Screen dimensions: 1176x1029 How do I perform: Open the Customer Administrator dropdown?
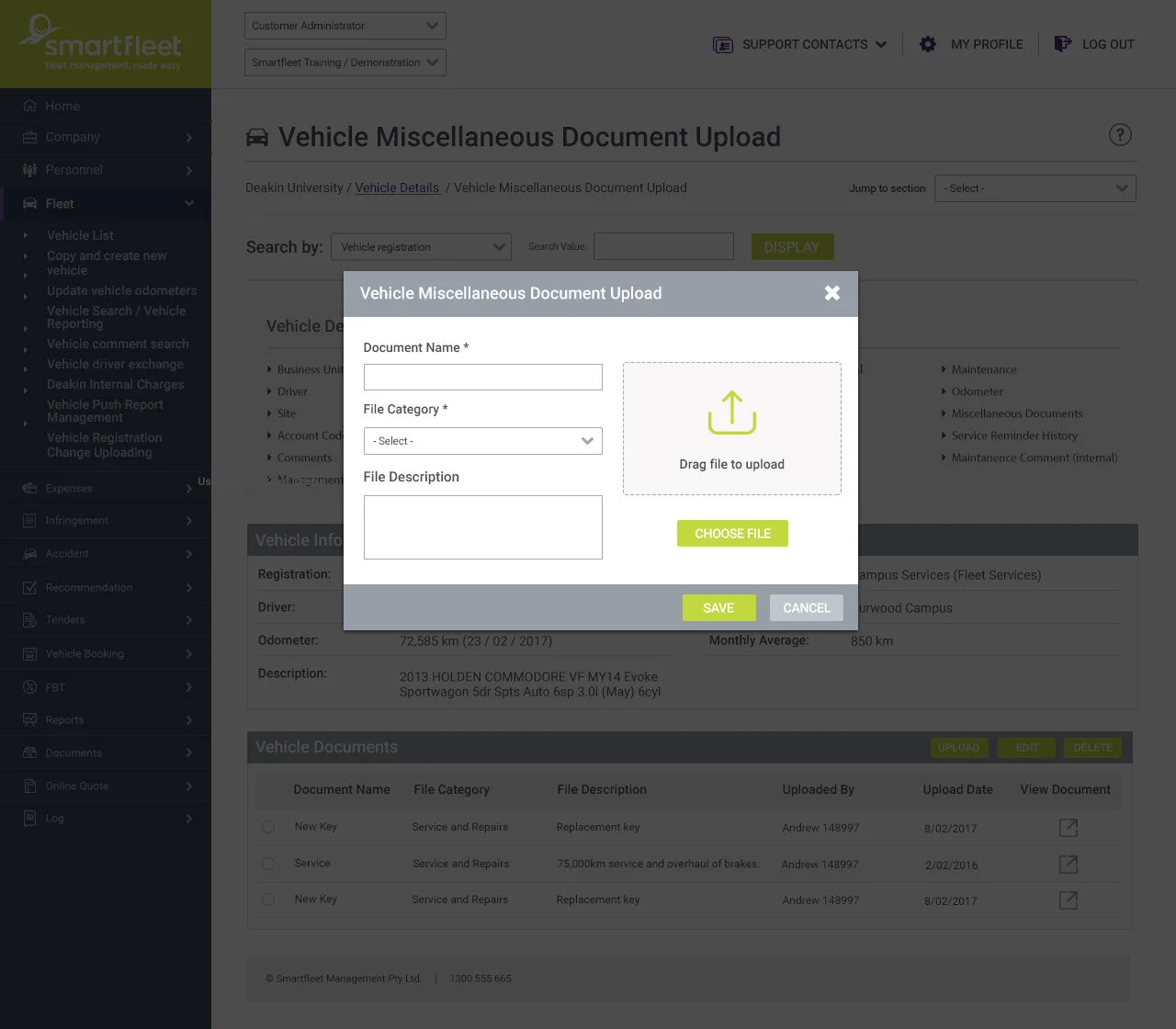(344, 25)
